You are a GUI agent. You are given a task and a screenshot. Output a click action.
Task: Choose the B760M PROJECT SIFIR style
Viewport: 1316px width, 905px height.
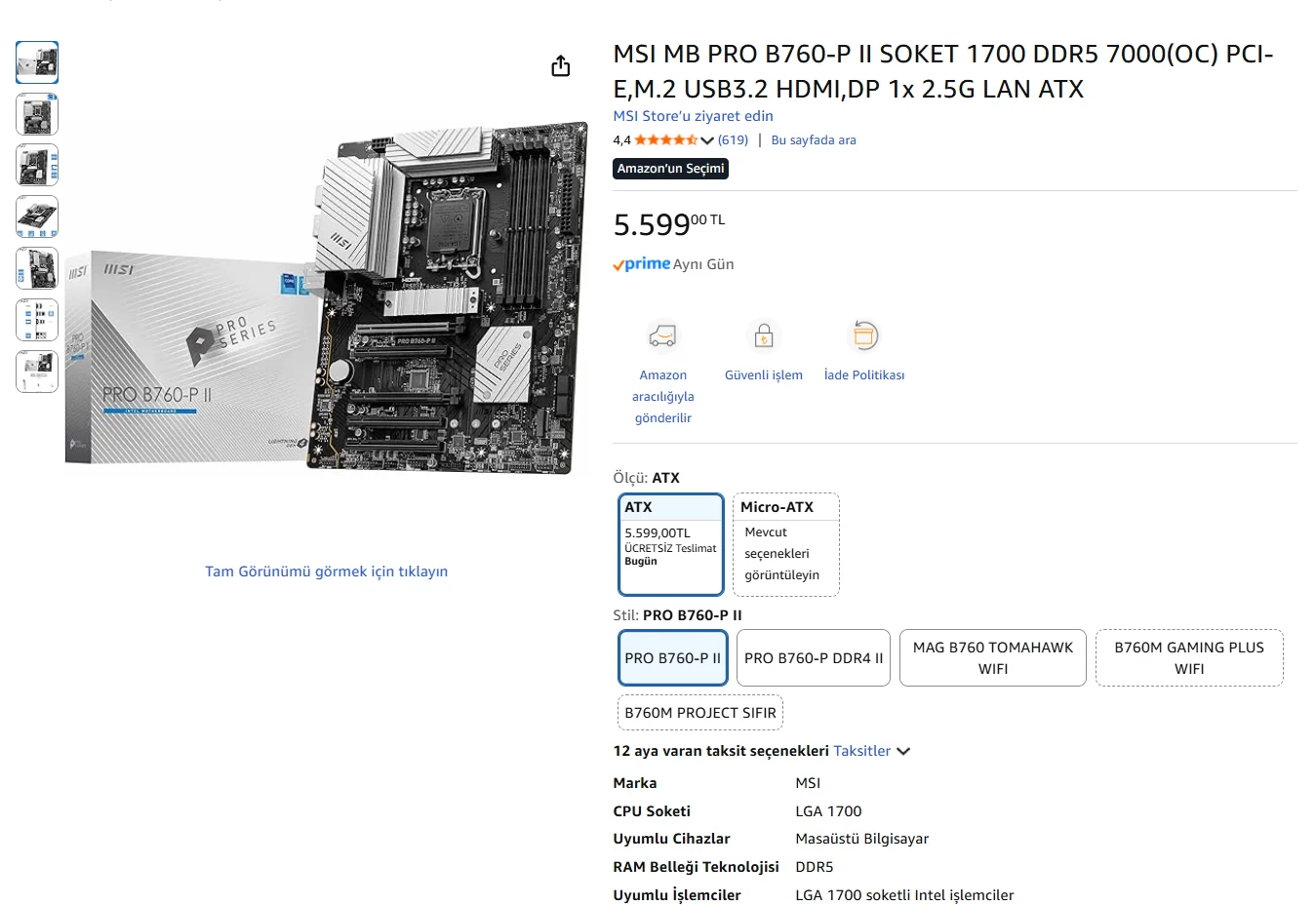700,713
